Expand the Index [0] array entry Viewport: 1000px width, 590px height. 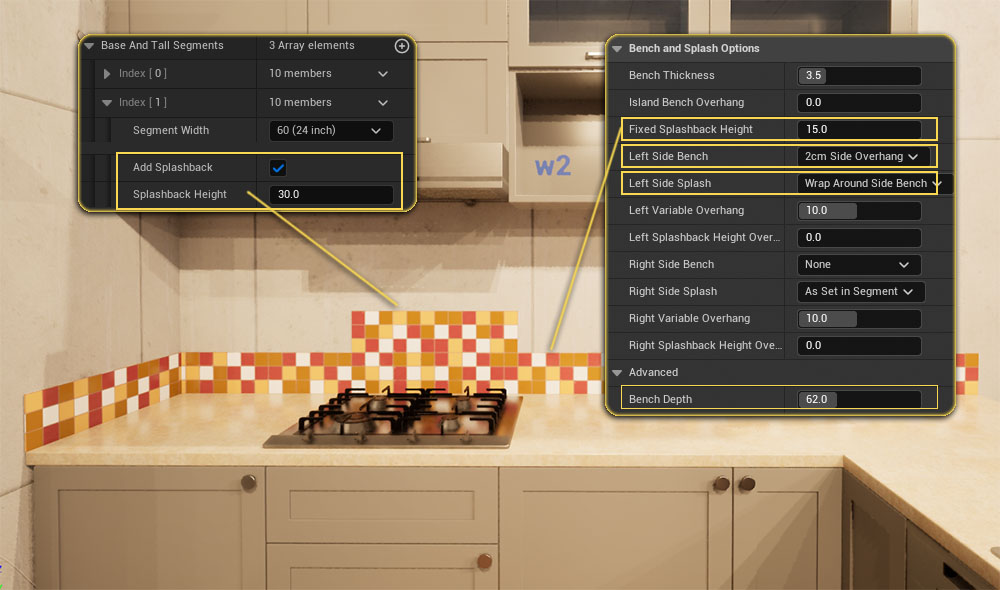[x=108, y=74]
